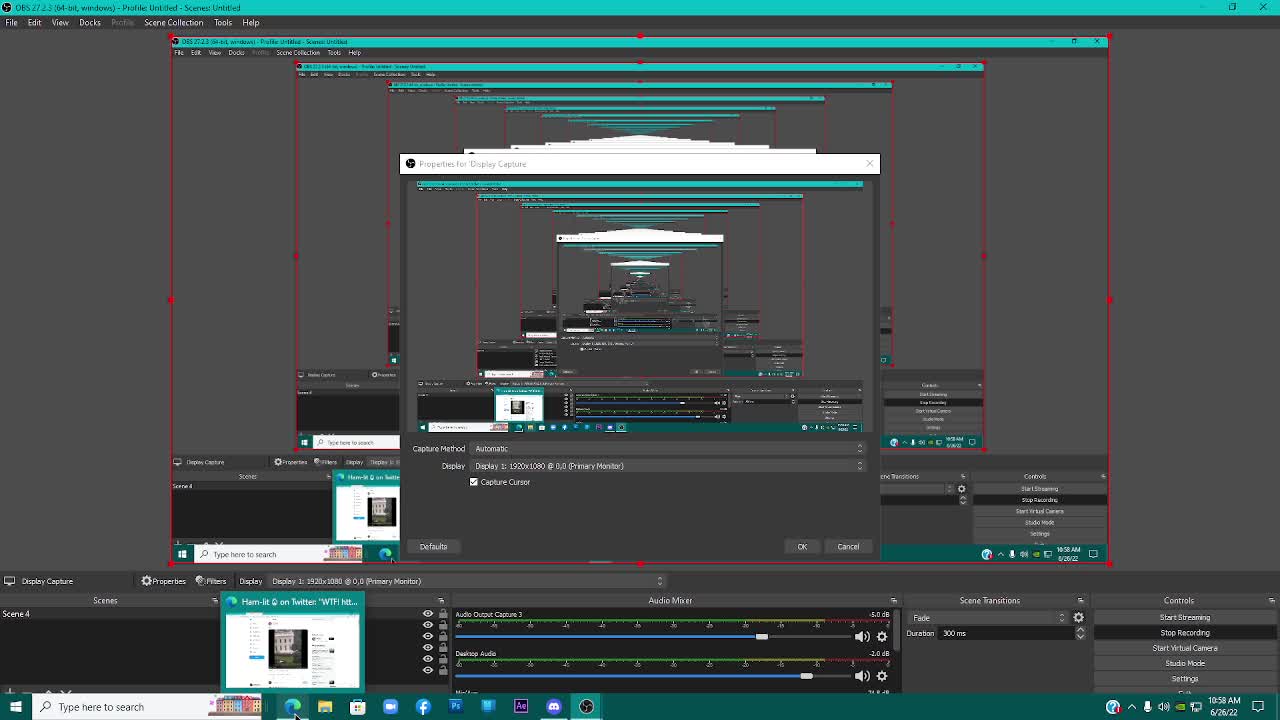The width and height of the screenshot is (1280, 720).
Task: Click the Edge Twitter window thumbnail preview
Action: pos(292,642)
